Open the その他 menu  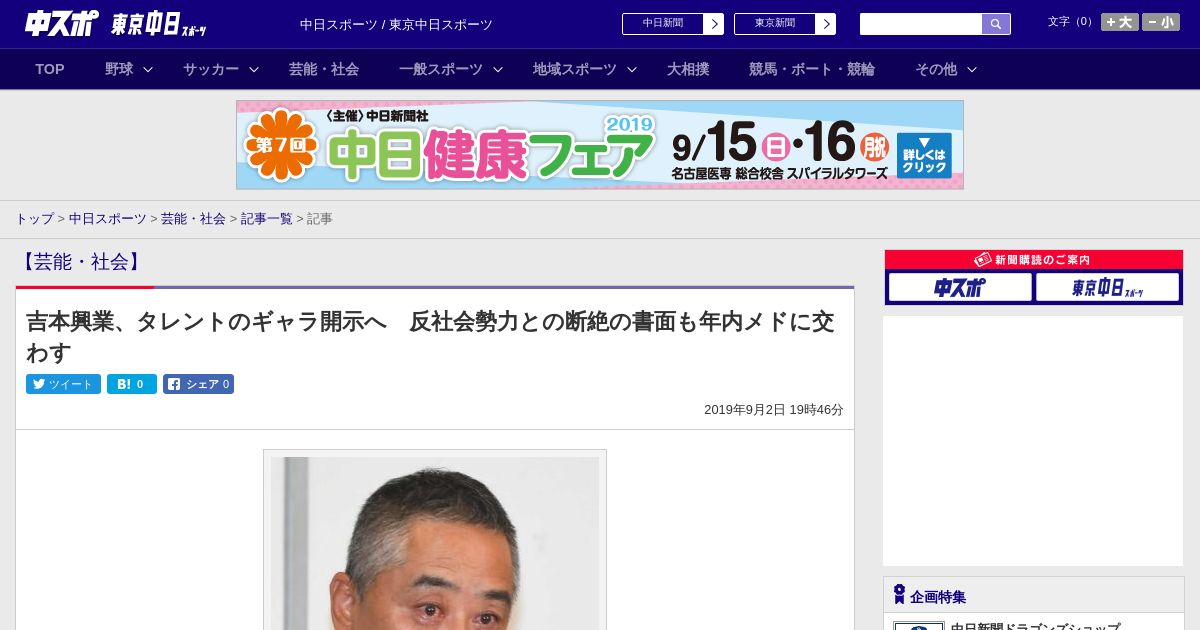click(x=936, y=69)
